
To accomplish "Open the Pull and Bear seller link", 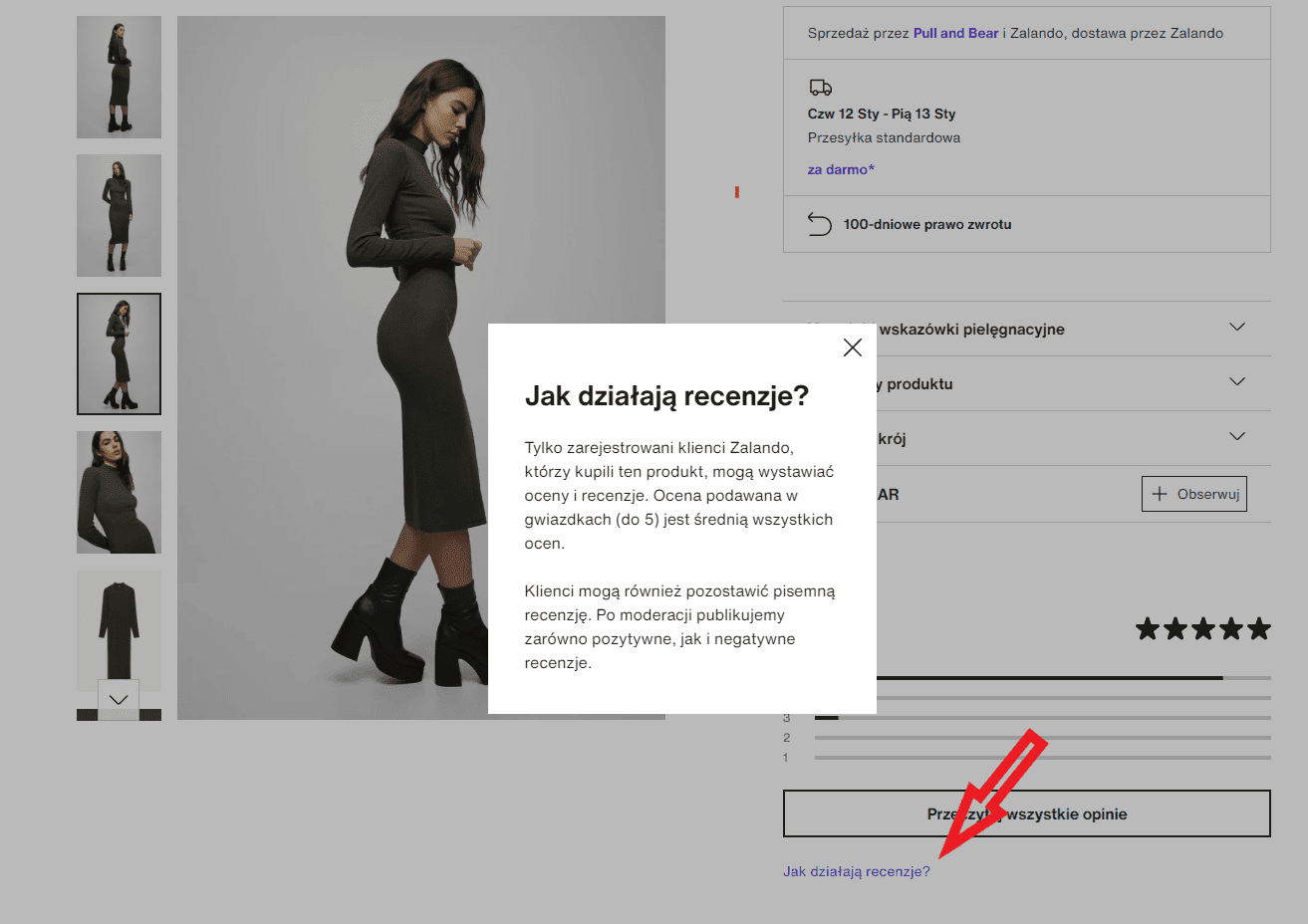I will pos(955,33).
